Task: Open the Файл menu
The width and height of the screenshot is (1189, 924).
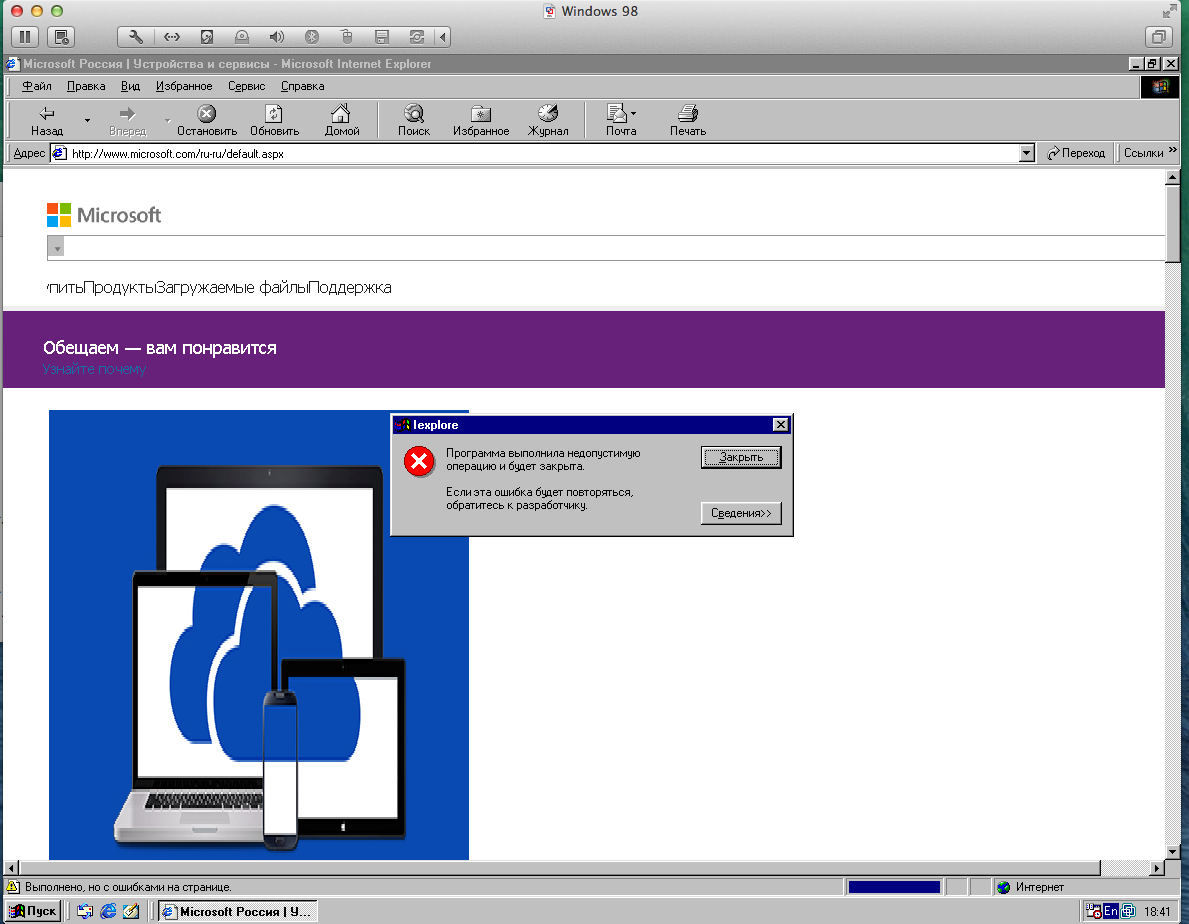Action: tap(36, 86)
